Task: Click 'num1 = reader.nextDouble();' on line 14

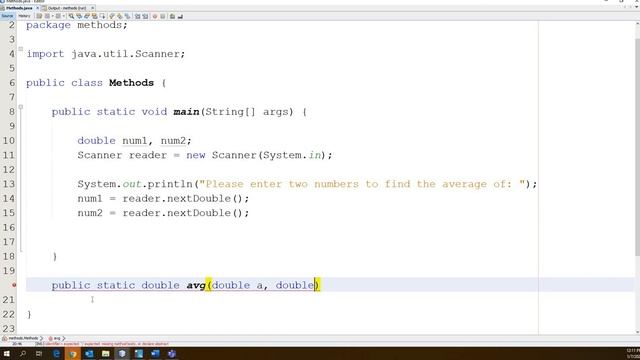Action: pyautogui.click(x=163, y=199)
